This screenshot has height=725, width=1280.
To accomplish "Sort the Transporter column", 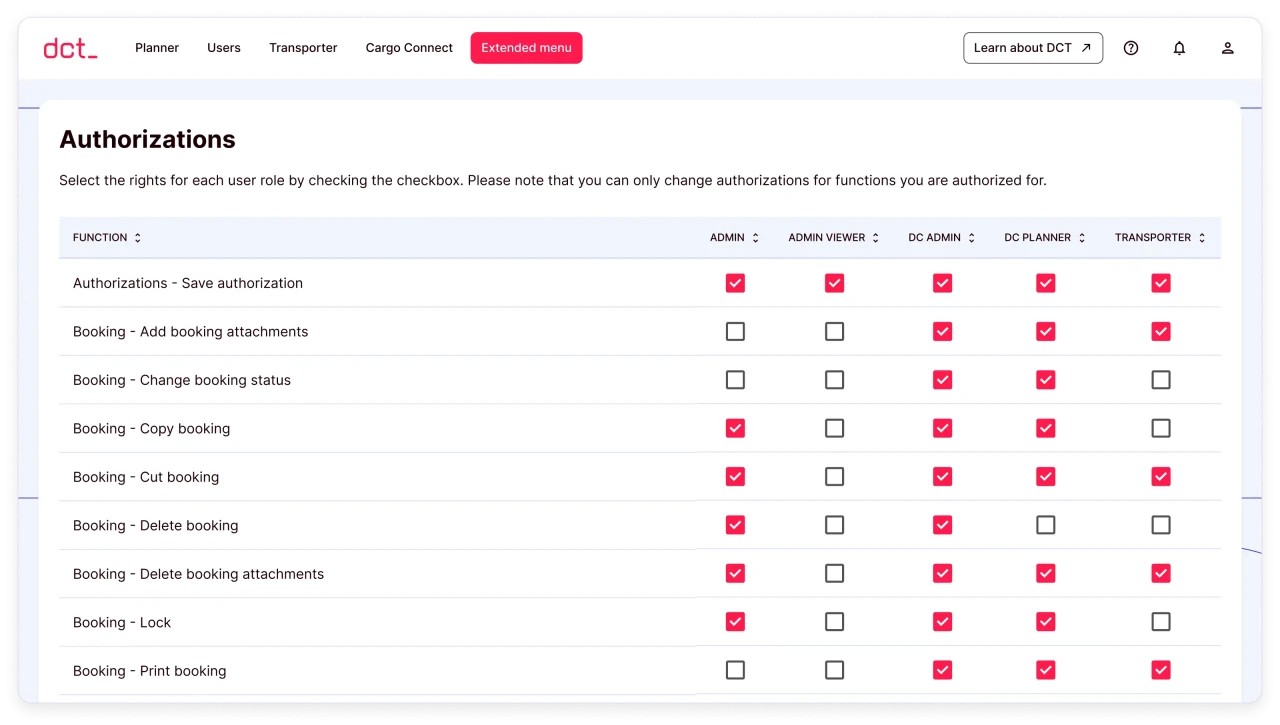I will point(1201,238).
